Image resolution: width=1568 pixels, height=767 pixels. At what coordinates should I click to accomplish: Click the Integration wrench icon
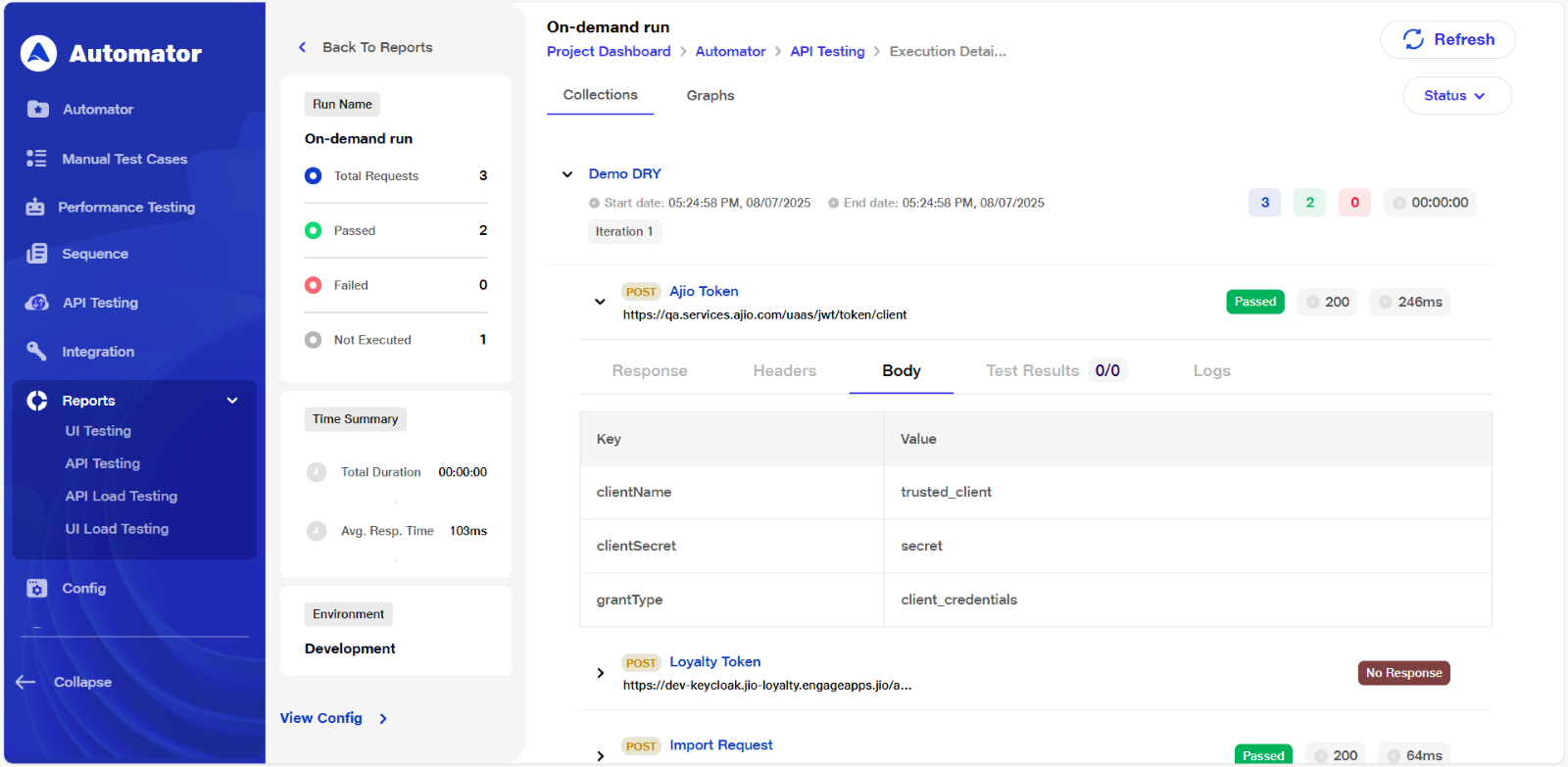[36, 351]
